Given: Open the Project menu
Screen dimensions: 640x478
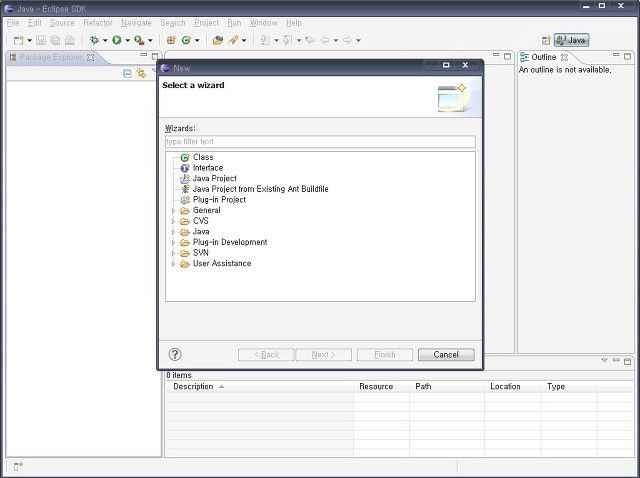Looking at the screenshot, I should [207, 23].
